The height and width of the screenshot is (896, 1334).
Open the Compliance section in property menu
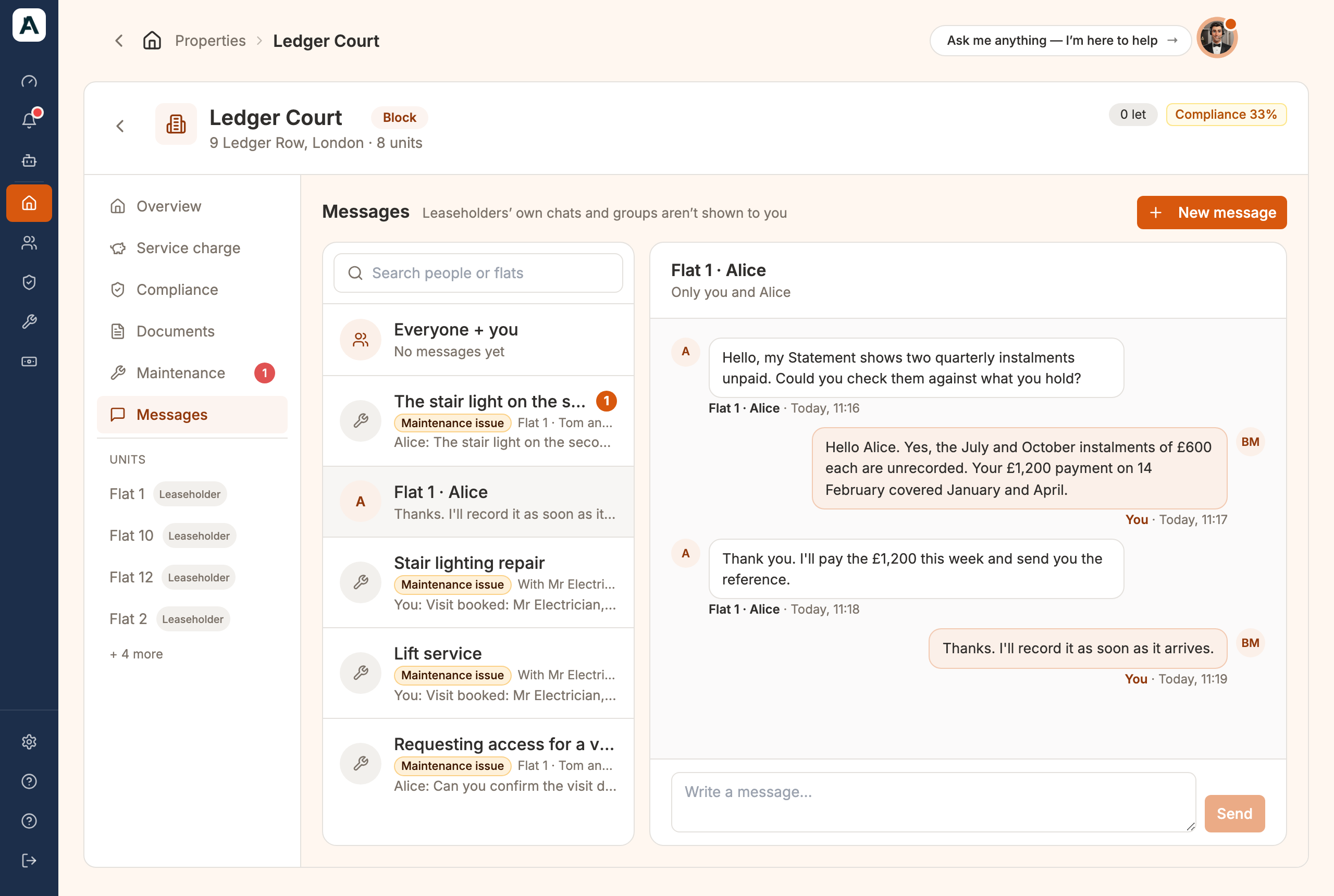pyautogui.click(x=192, y=290)
